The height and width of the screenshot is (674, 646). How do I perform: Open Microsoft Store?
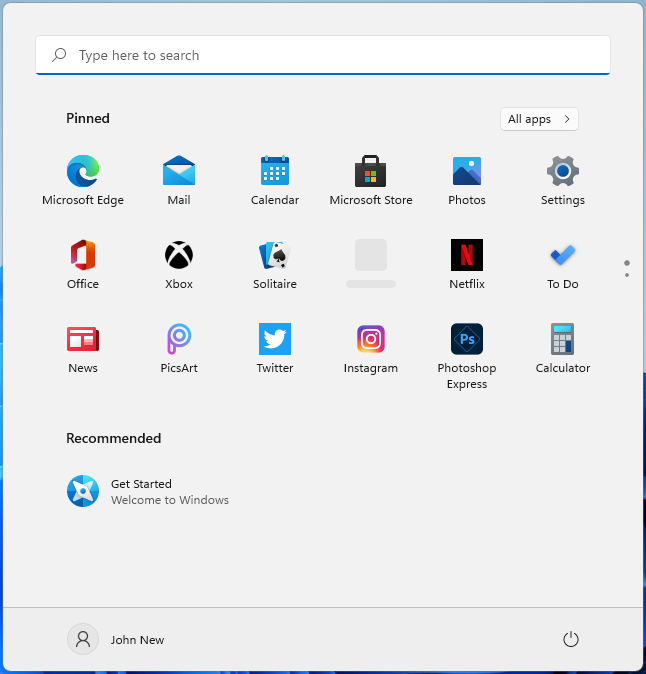(x=370, y=181)
